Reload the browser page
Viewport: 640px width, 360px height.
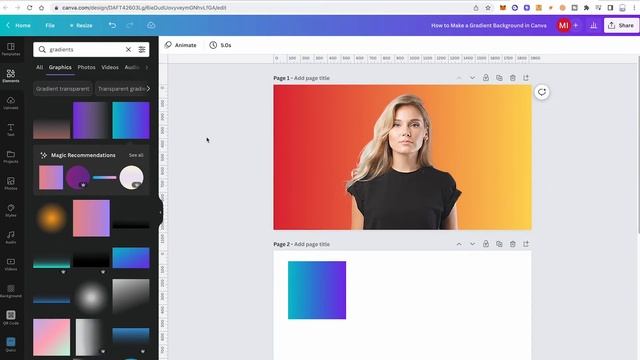click(29, 8)
